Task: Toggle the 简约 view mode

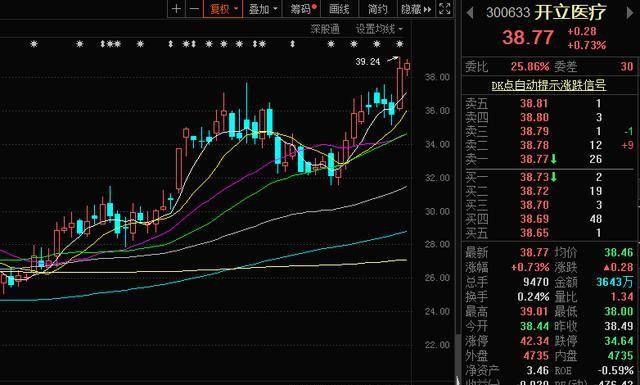Action: [378, 9]
